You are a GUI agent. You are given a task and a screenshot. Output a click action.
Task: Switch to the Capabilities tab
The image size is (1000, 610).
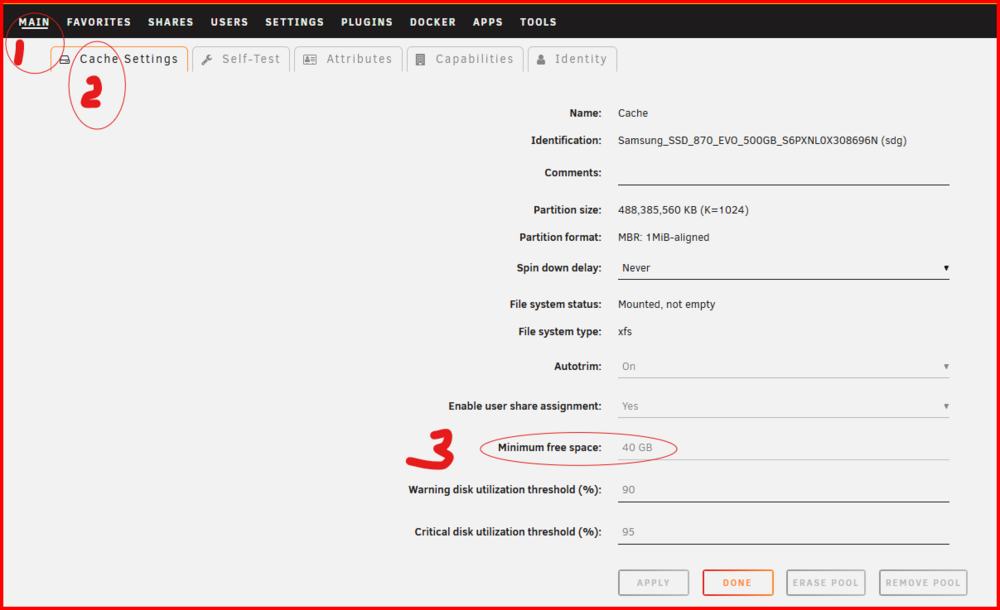point(465,59)
